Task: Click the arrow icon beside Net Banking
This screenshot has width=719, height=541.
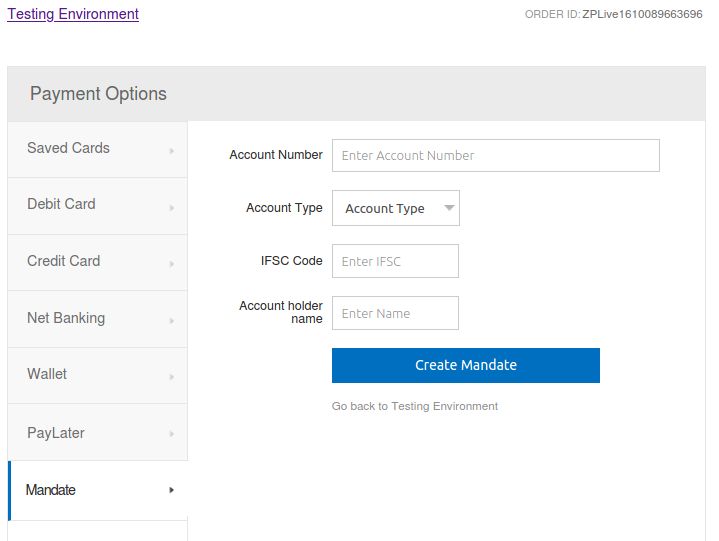Action: pos(172,321)
